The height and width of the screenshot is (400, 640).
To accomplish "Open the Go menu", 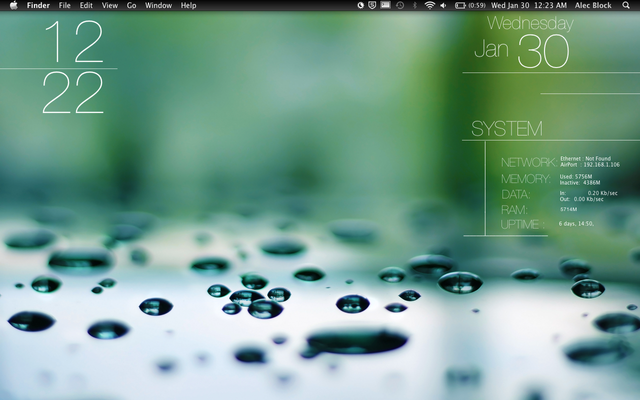I will click(x=131, y=5).
